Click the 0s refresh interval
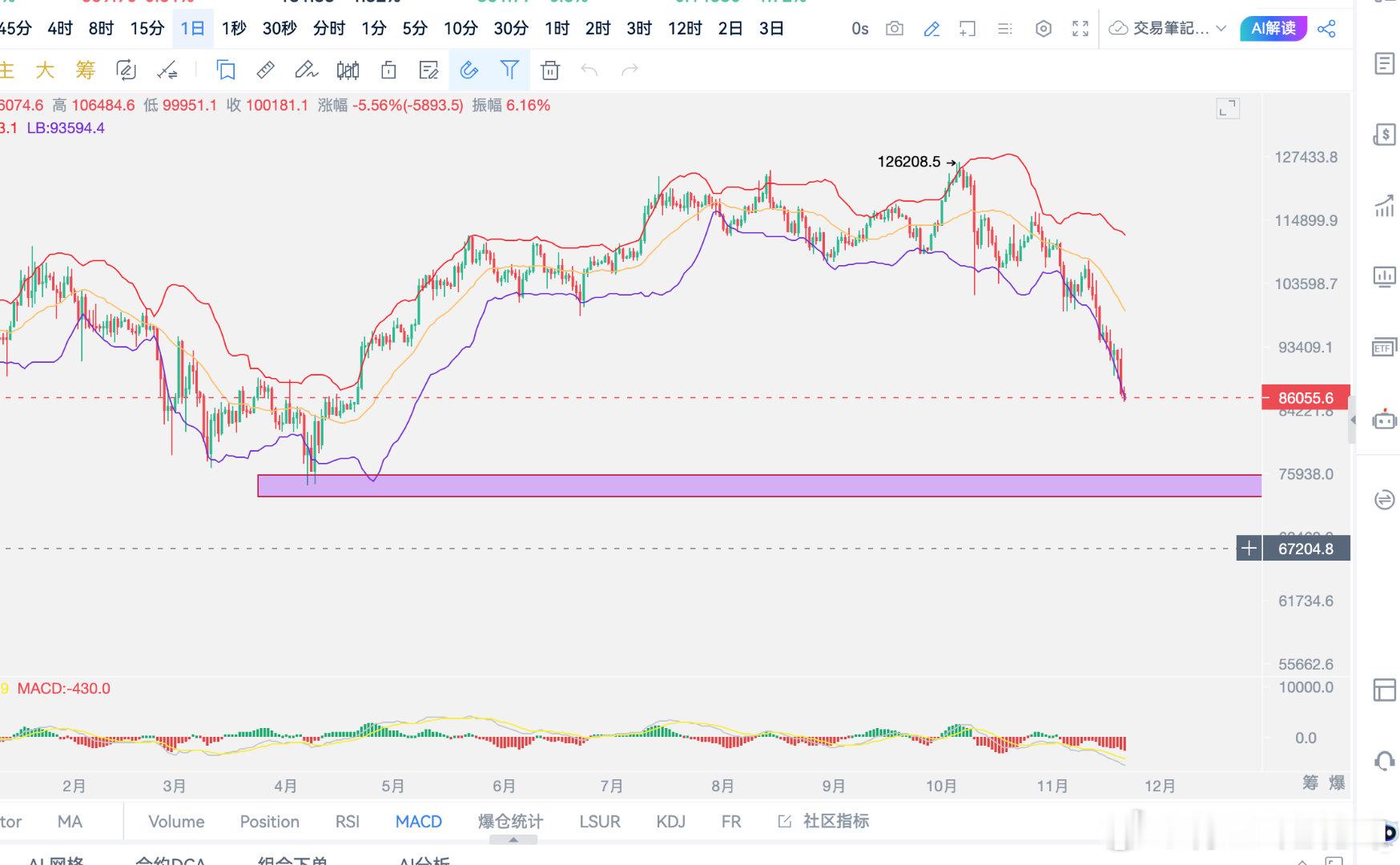The width and height of the screenshot is (1400, 865). (860, 29)
